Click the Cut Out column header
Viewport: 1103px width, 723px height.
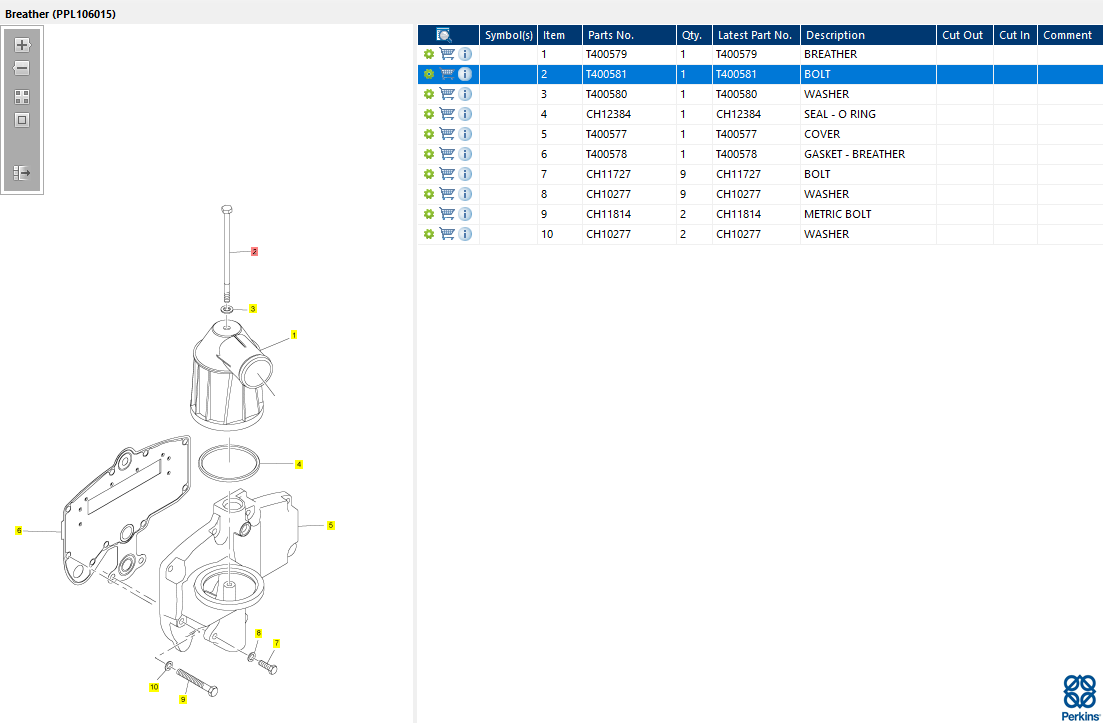964,35
